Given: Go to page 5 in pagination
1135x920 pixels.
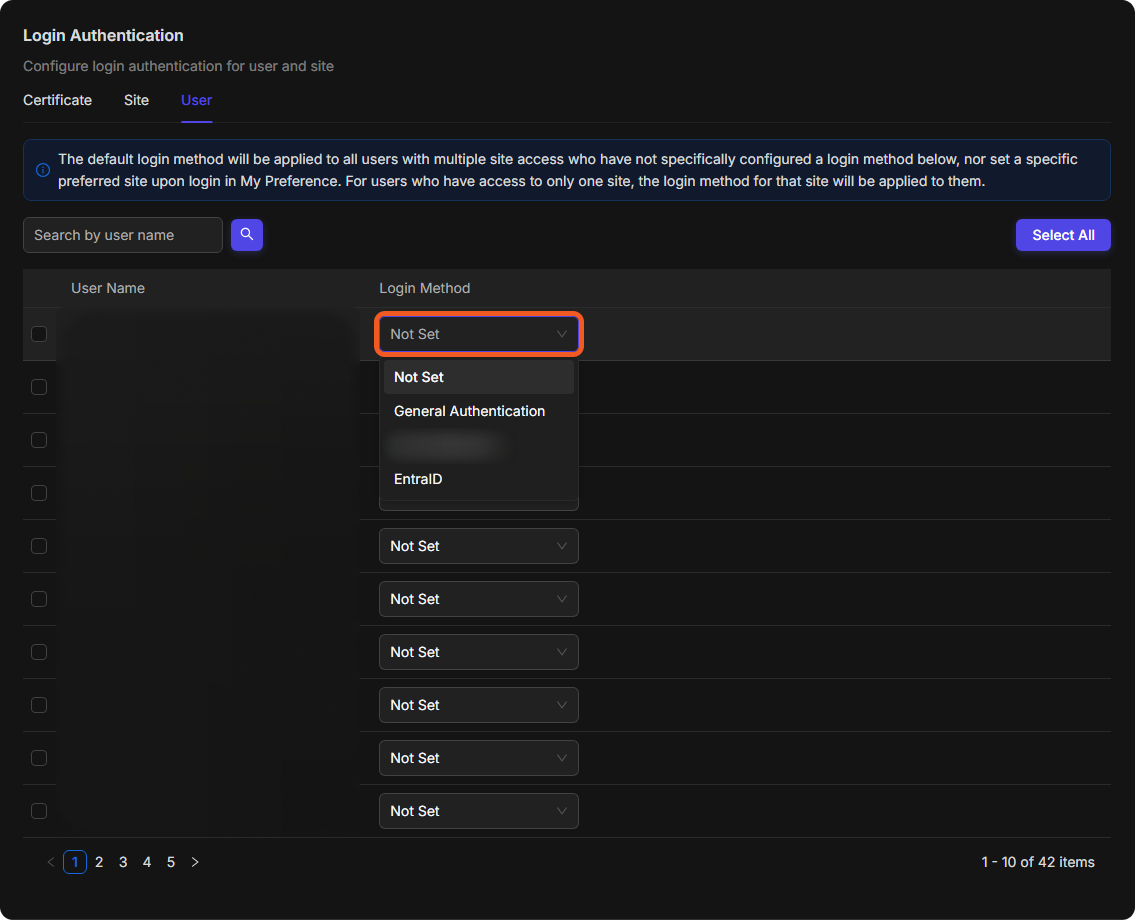Looking at the screenshot, I should click(171, 862).
